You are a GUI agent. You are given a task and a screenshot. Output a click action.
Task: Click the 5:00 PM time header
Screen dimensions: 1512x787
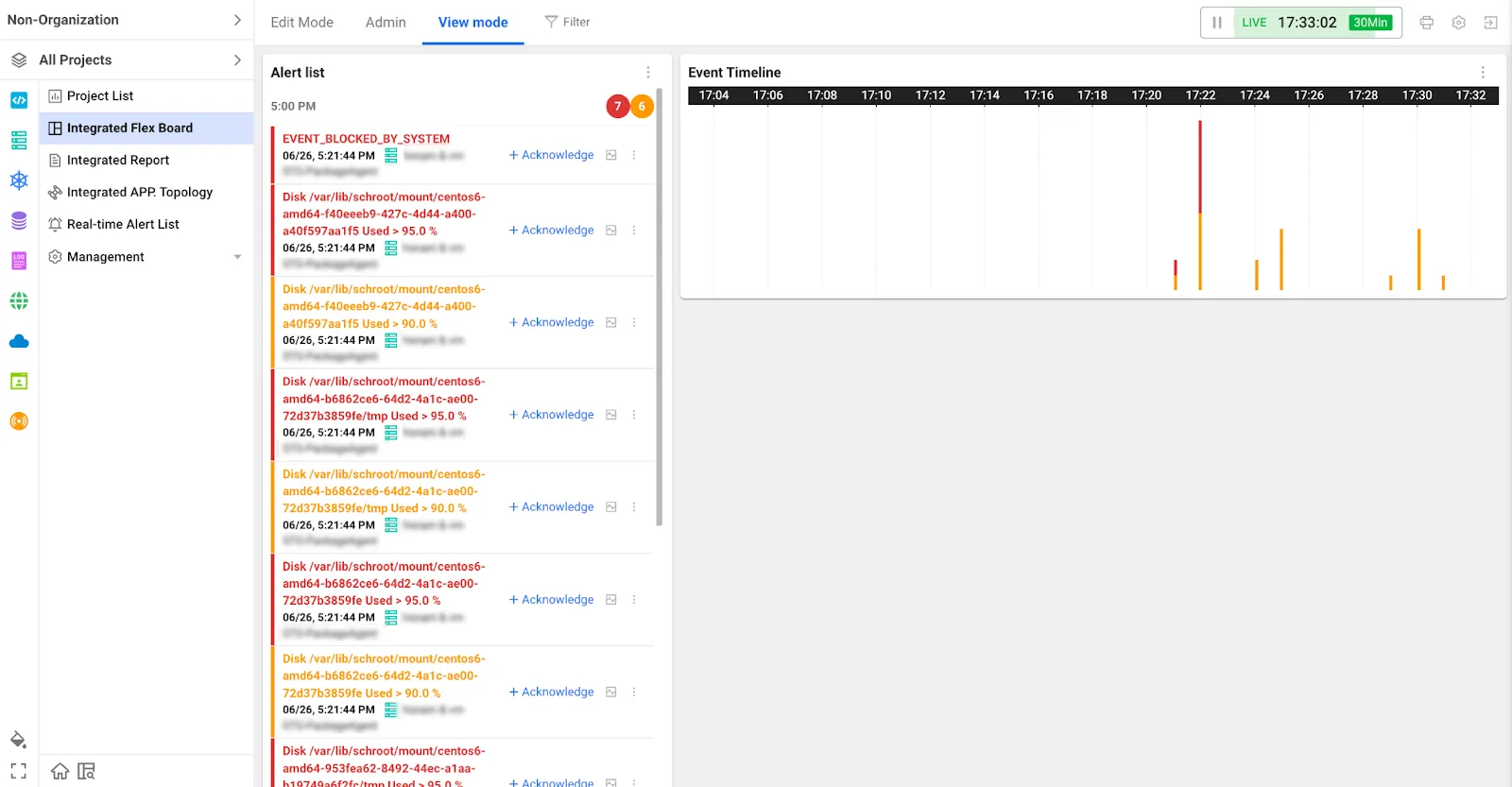click(x=293, y=107)
